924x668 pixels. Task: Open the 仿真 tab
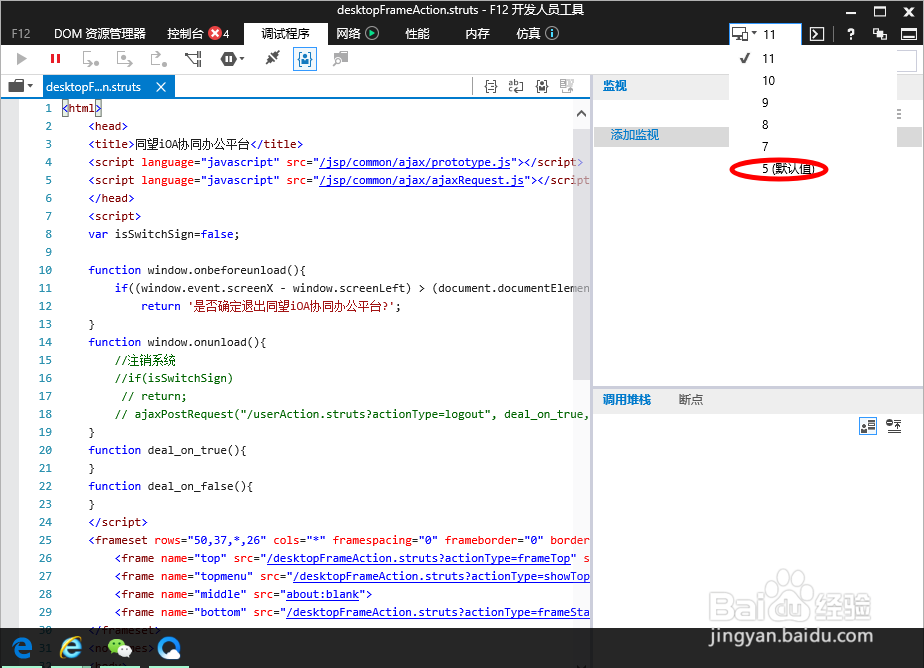coord(528,34)
